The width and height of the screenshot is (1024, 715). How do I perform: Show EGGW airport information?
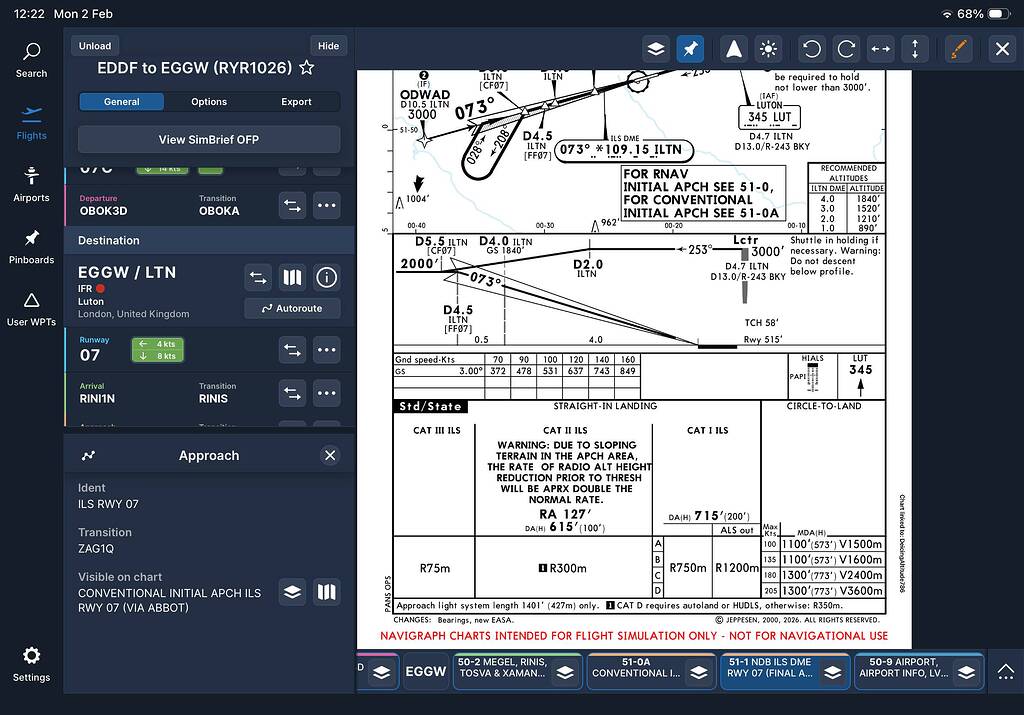(x=327, y=278)
